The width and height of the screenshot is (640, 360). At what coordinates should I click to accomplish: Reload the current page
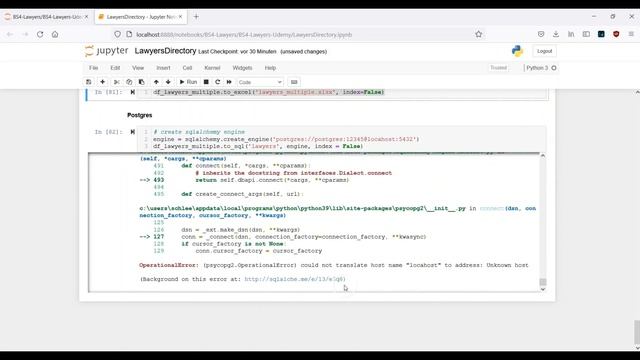[40, 35]
